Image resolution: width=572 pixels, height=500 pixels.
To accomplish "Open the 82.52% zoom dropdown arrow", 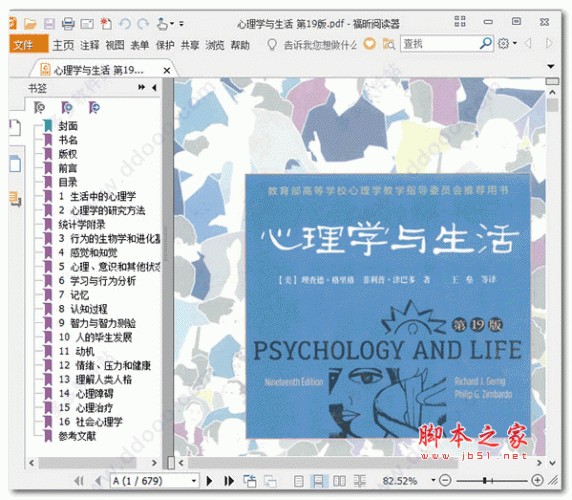I will point(433,480).
